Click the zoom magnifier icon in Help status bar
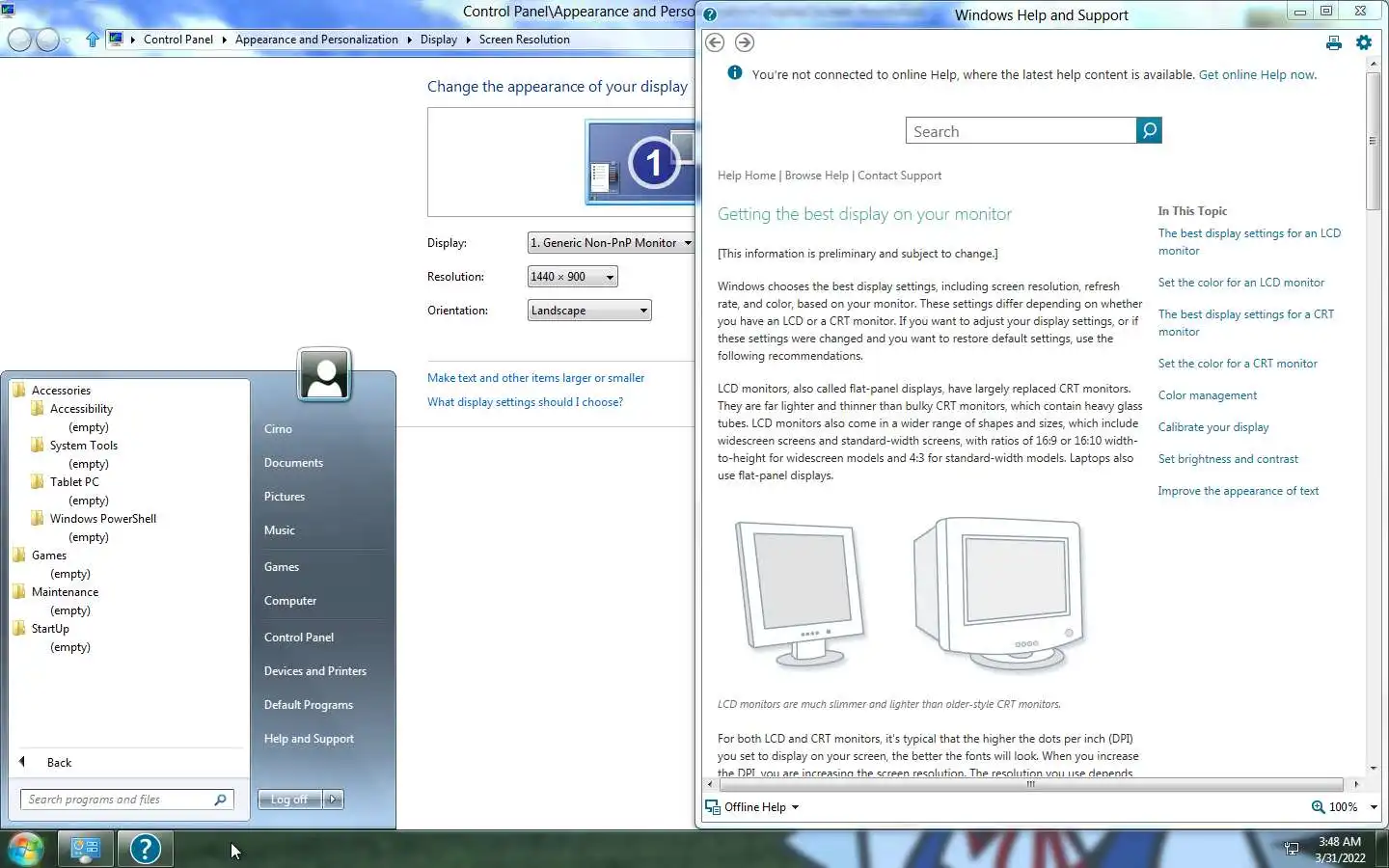This screenshot has width=1389, height=868. pyautogui.click(x=1318, y=807)
